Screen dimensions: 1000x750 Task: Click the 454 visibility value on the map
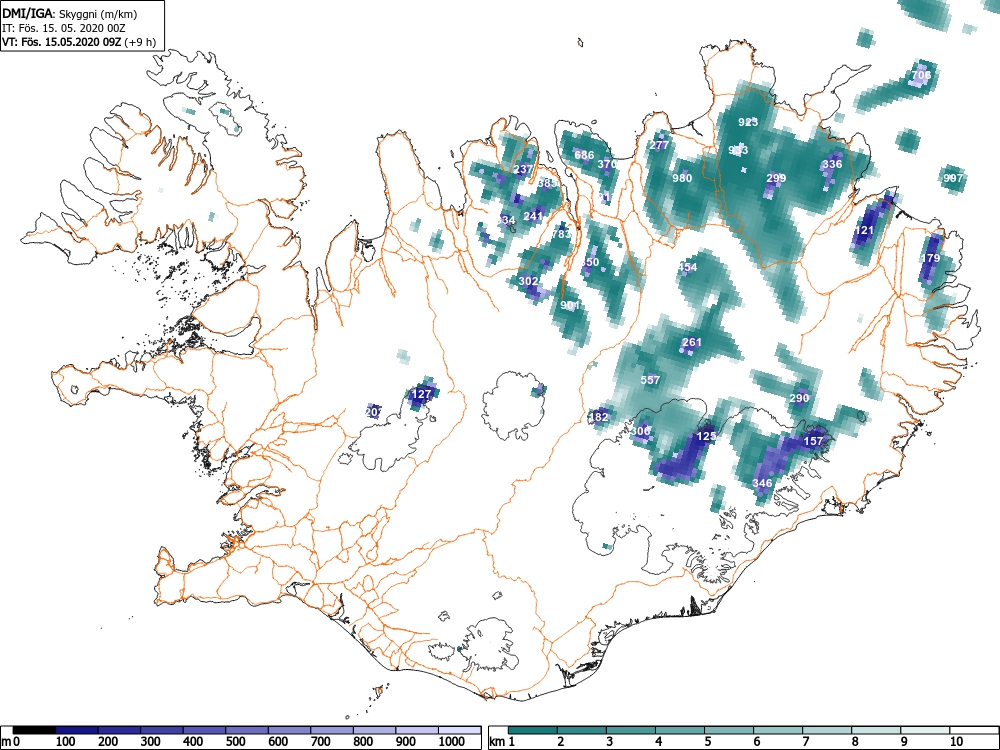(x=688, y=267)
